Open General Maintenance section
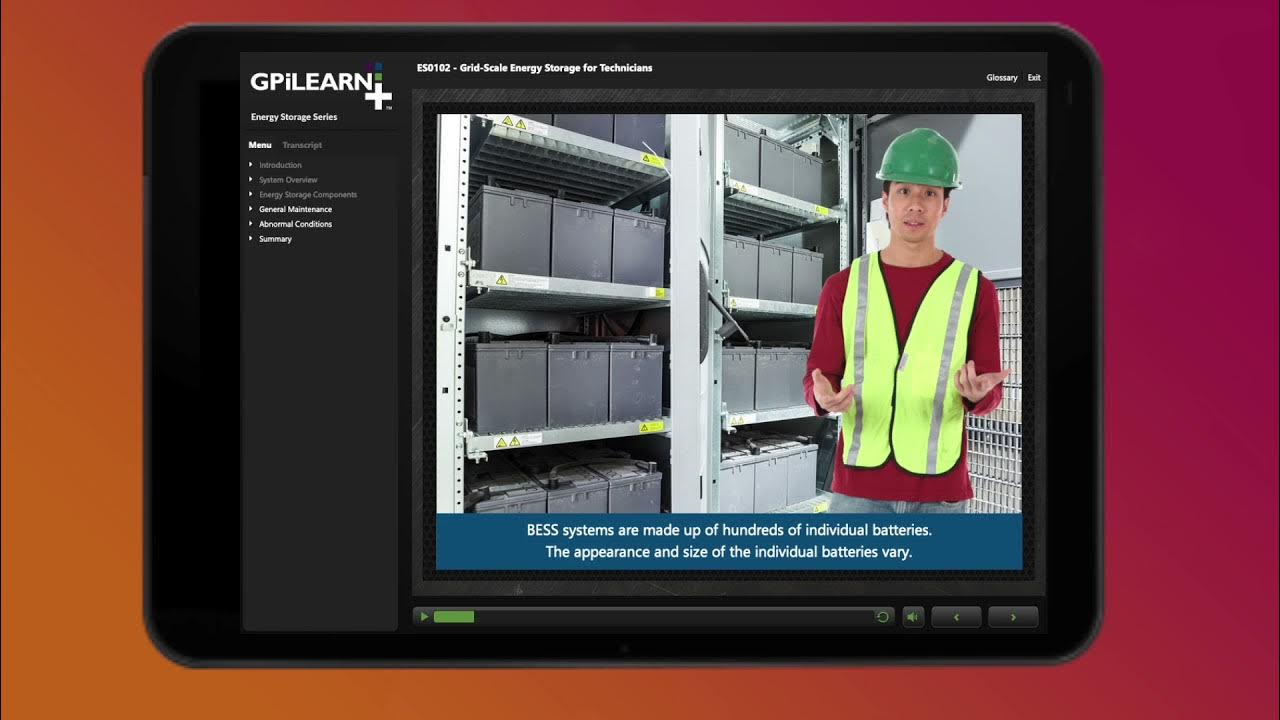This screenshot has height=720, width=1280. (295, 210)
